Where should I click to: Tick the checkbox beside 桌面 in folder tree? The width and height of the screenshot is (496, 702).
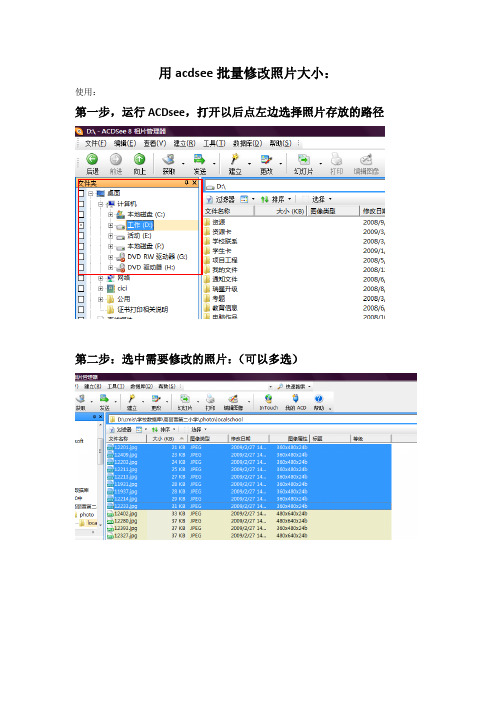[81, 193]
